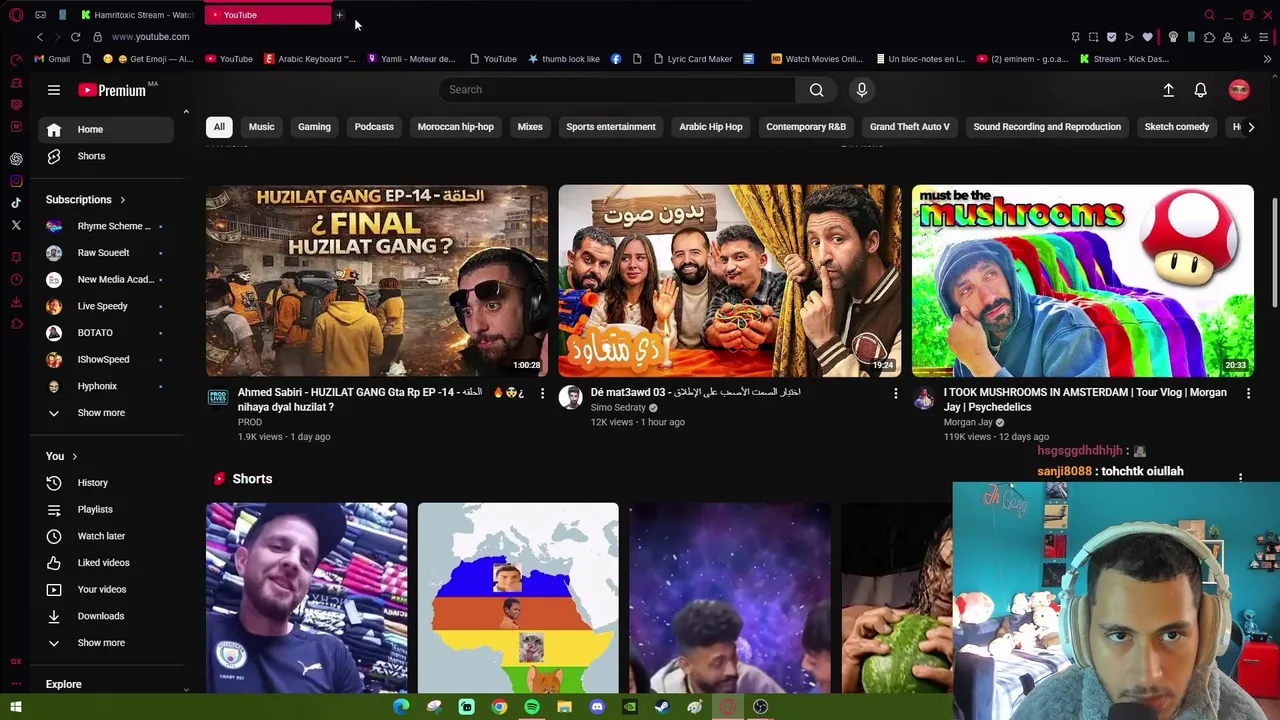Open Watch later playlist
The height and width of the screenshot is (720, 1280).
pyautogui.click(x=107, y=536)
